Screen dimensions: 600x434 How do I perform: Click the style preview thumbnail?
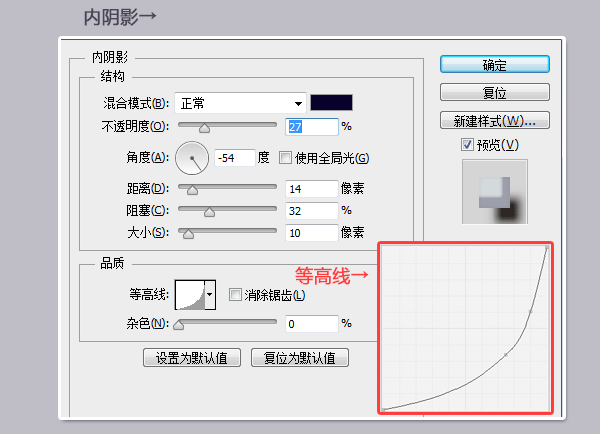(495, 192)
